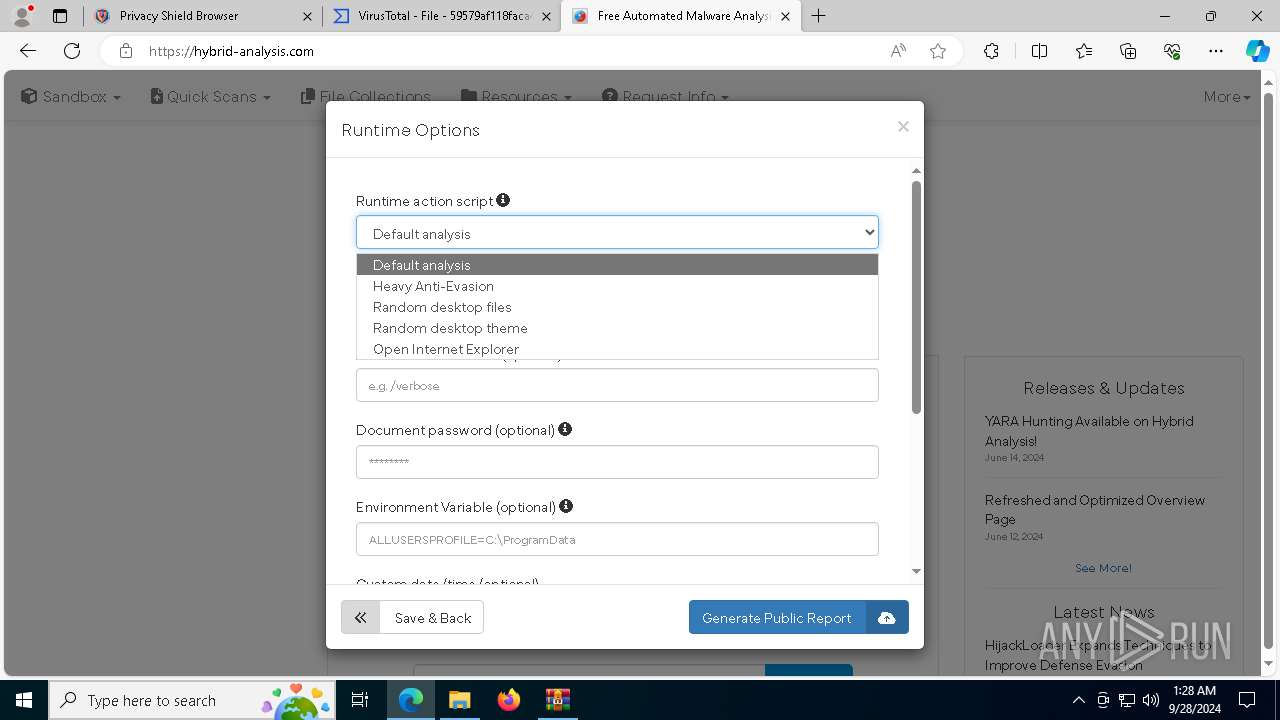Open the Request Info menu

tap(665, 97)
